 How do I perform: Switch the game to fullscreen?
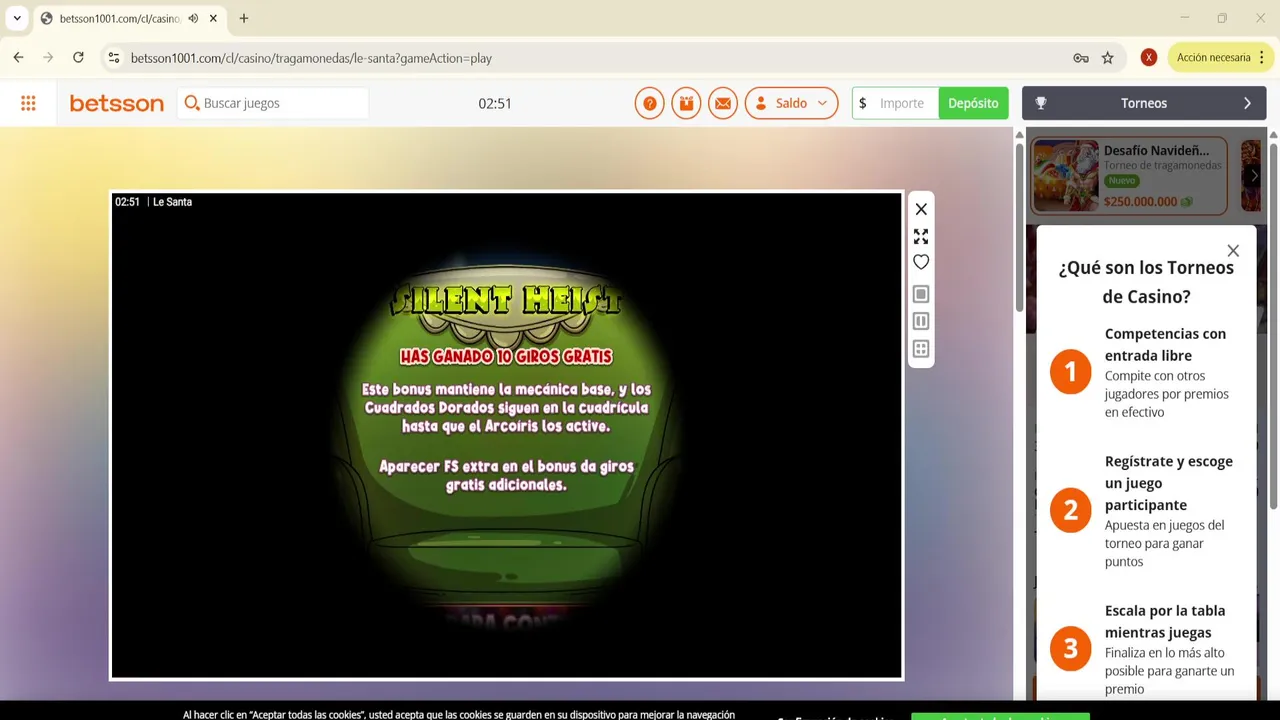[921, 236]
